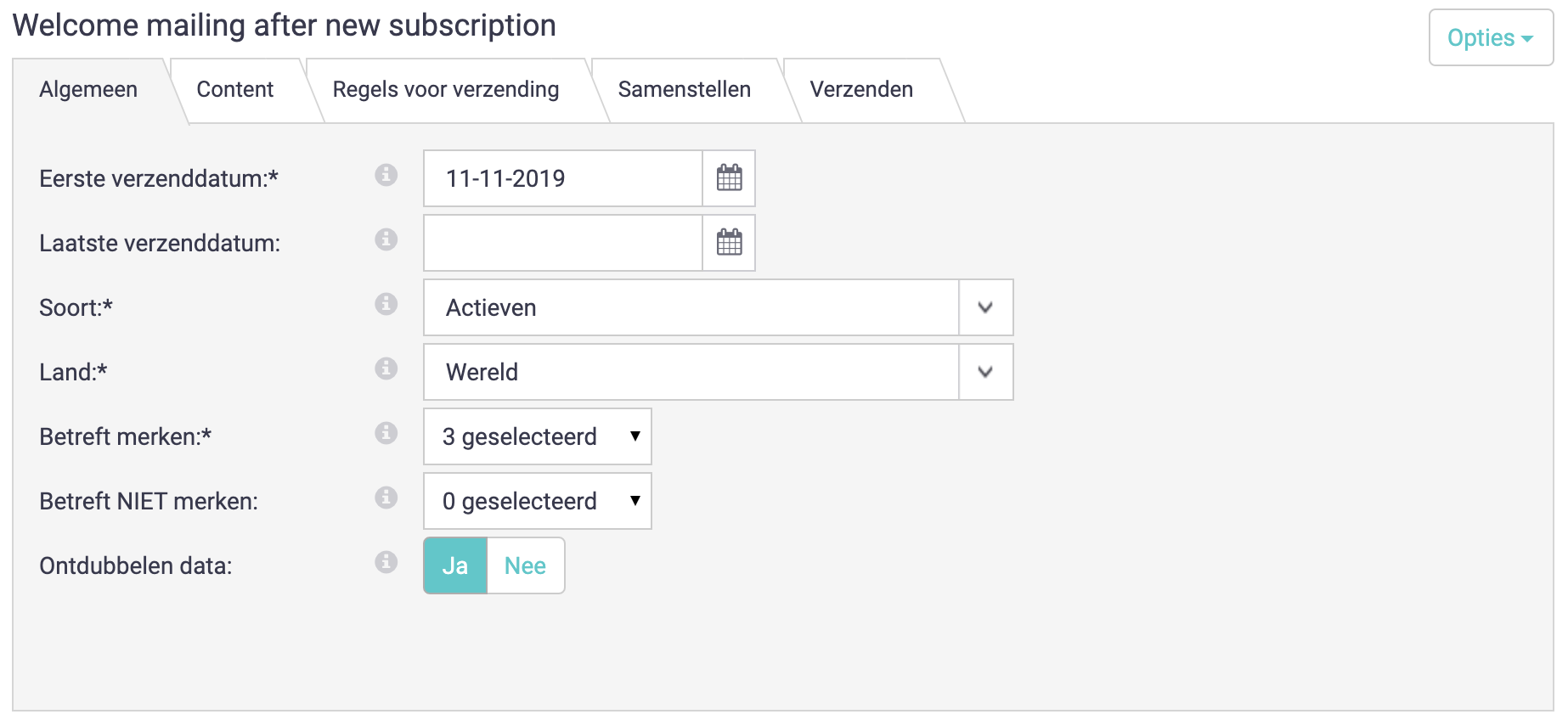Screen dimensions: 1568x720
Task: Open the '0 geselecteerd' excluded brands dropdown
Action: coord(538,501)
